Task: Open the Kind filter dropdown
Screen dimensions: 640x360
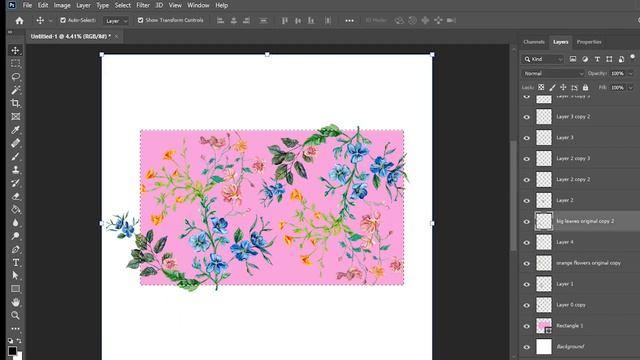Action: [543, 59]
